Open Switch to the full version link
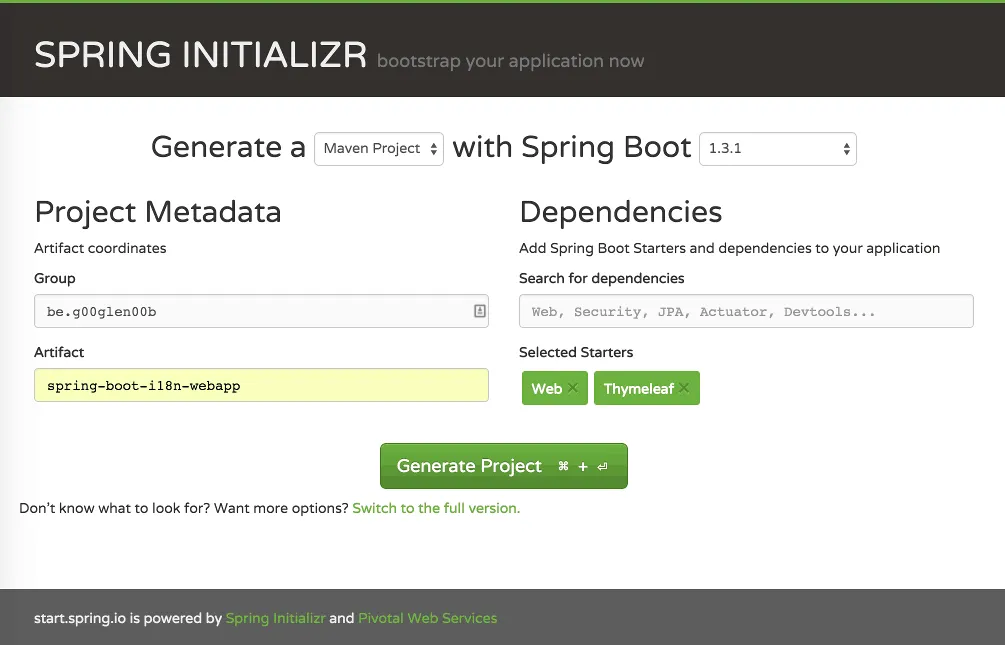The width and height of the screenshot is (1005, 645). 435,508
